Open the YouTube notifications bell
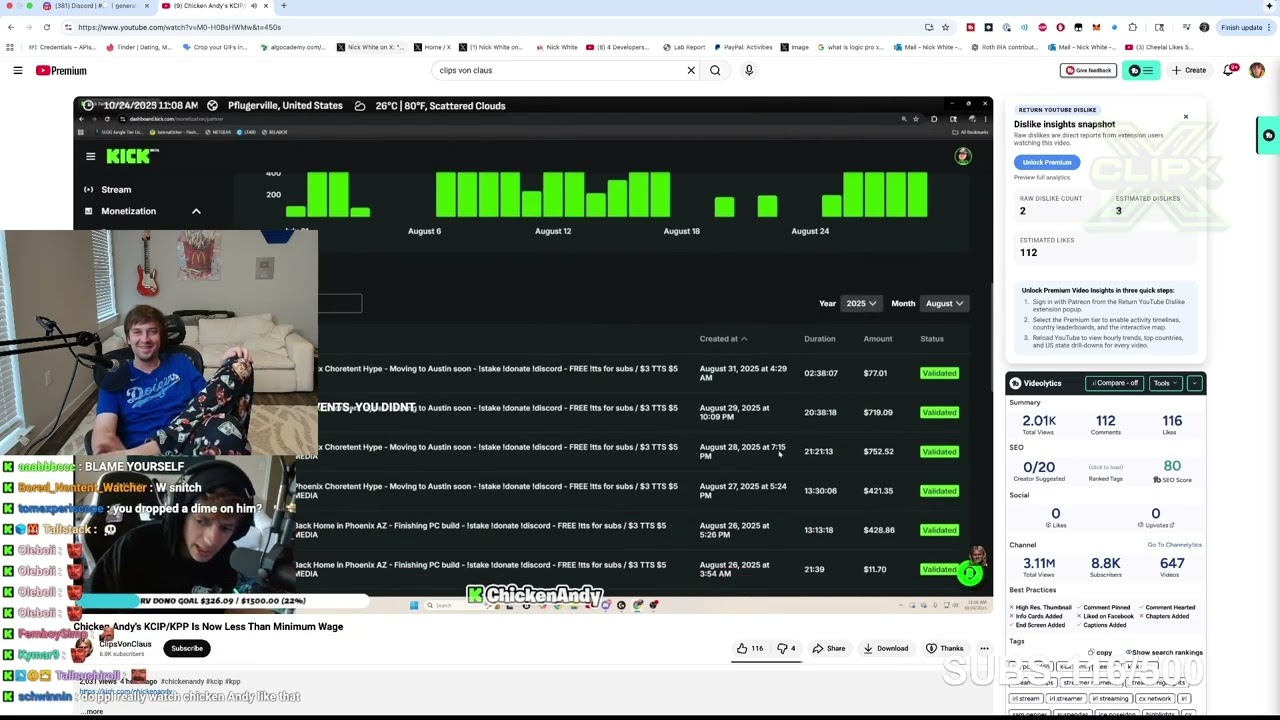The width and height of the screenshot is (1280, 720). point(1229,70)
